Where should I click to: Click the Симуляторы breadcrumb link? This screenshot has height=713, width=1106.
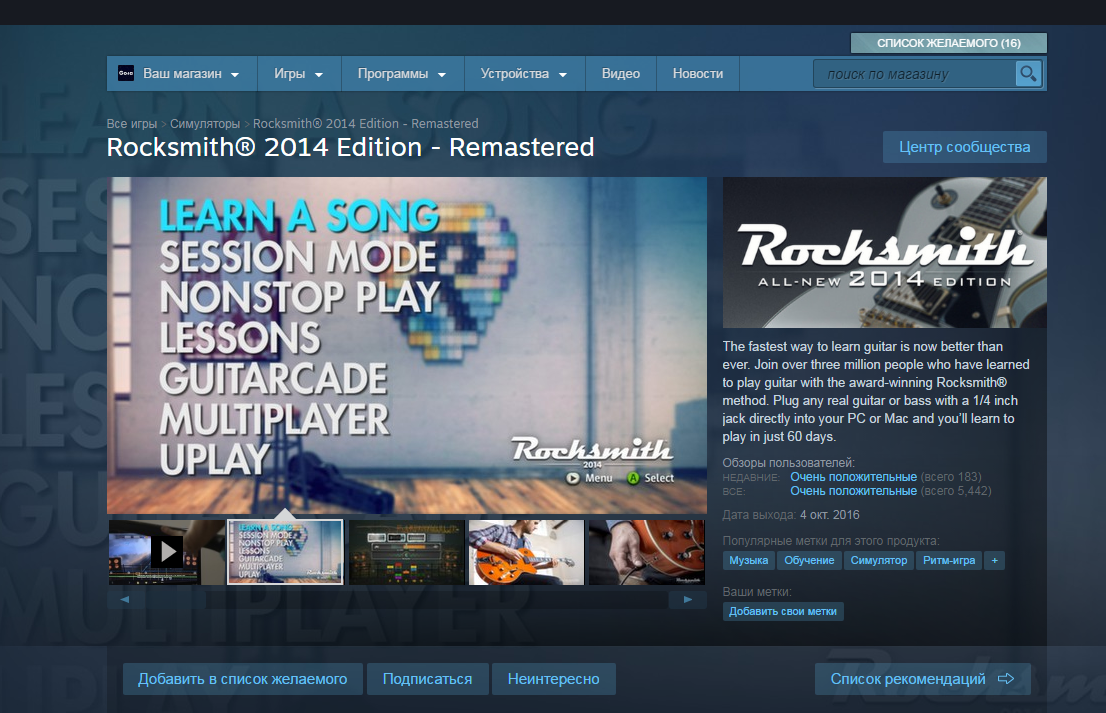pyautogui.click(x=205, y=123)
